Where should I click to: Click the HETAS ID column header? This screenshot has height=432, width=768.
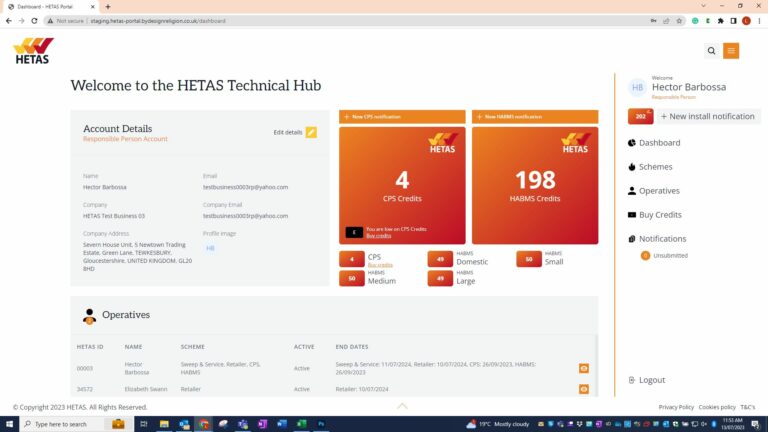click(x=90, y=347)
